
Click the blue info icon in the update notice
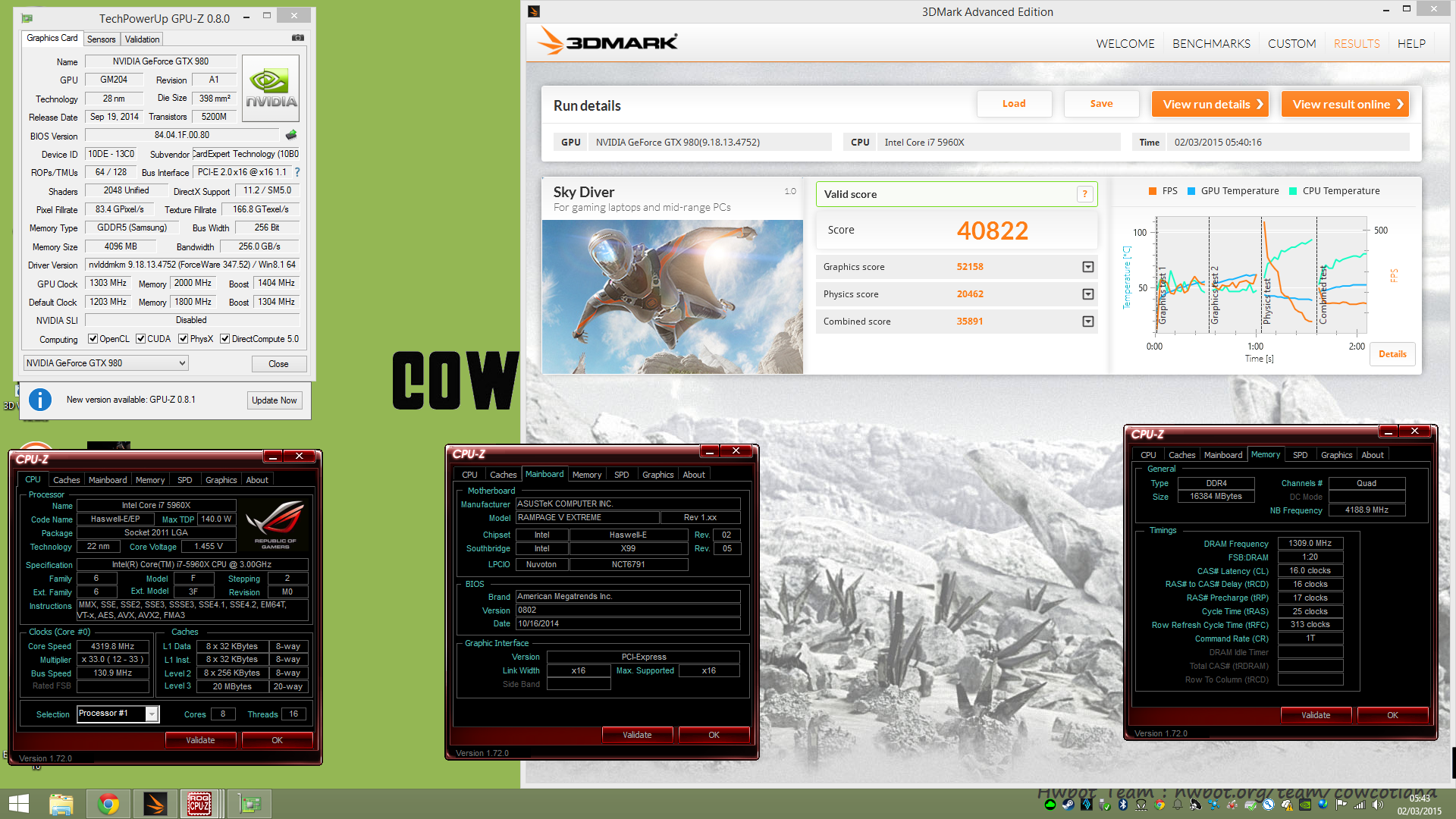pos(40,399)
